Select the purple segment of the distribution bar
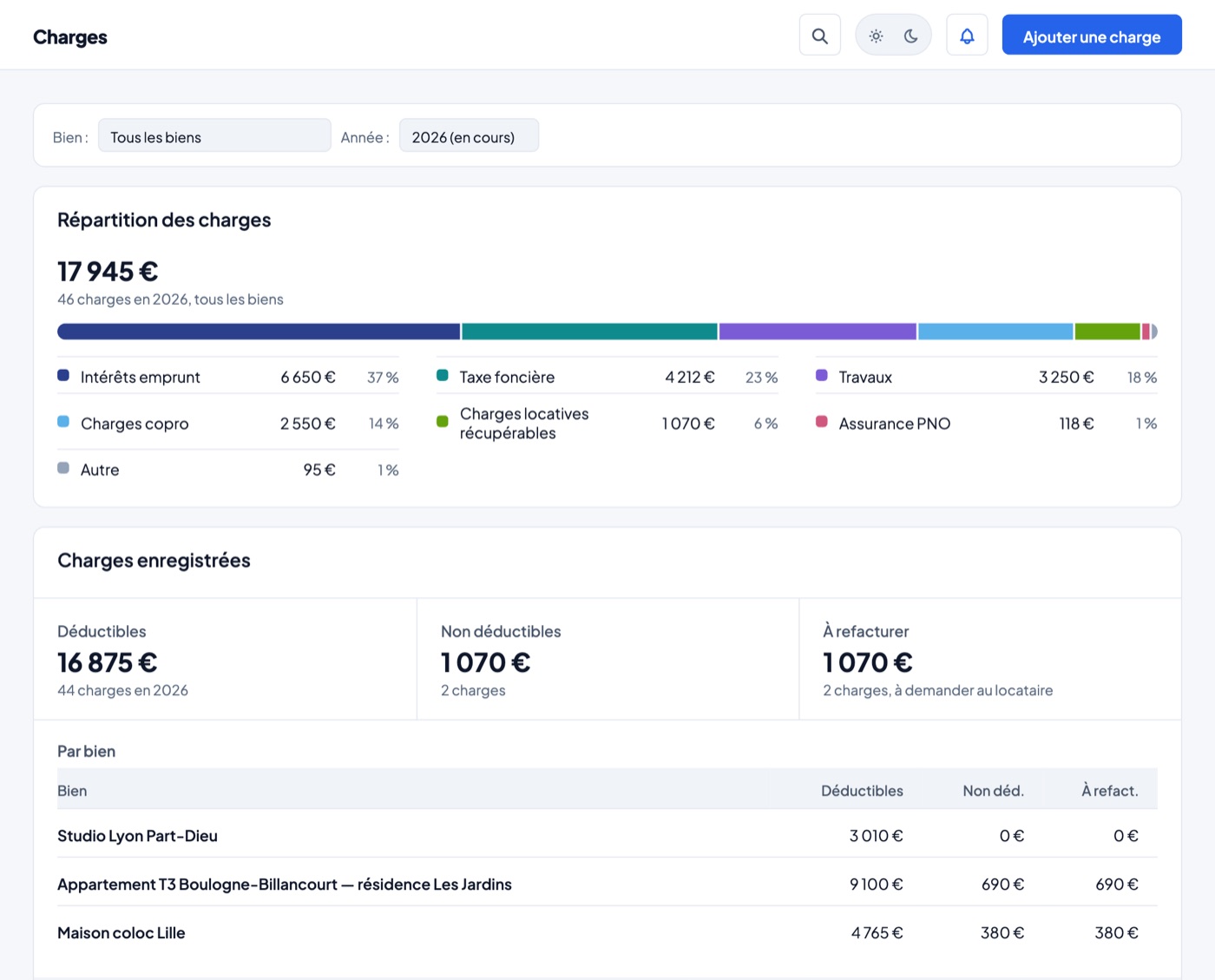The height and width of the screenshot is (980, 1215). (818, 332)
